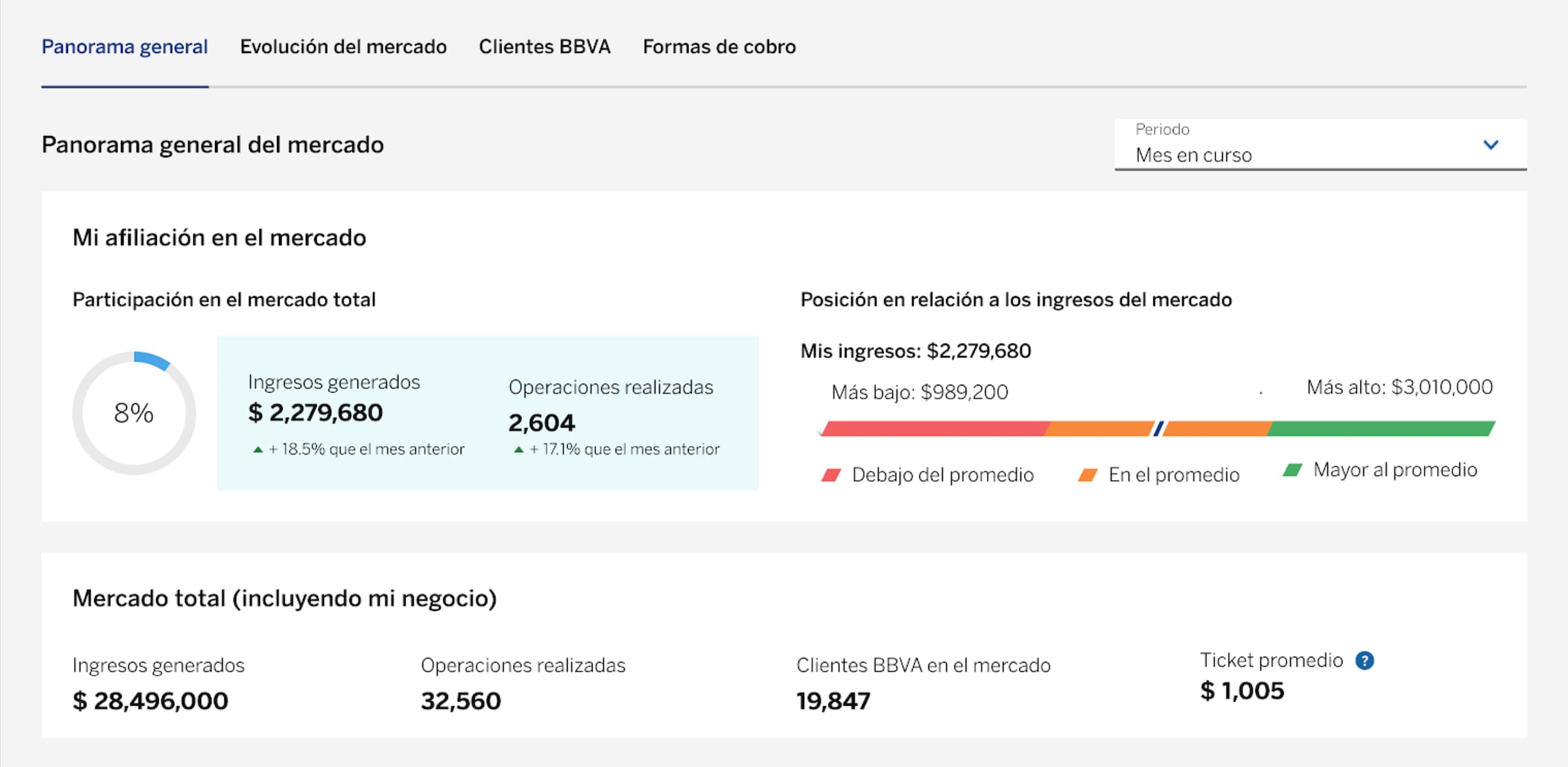Click the blue position marker on income bar
Viewport: 1568px width, 767px height.
1158,429
